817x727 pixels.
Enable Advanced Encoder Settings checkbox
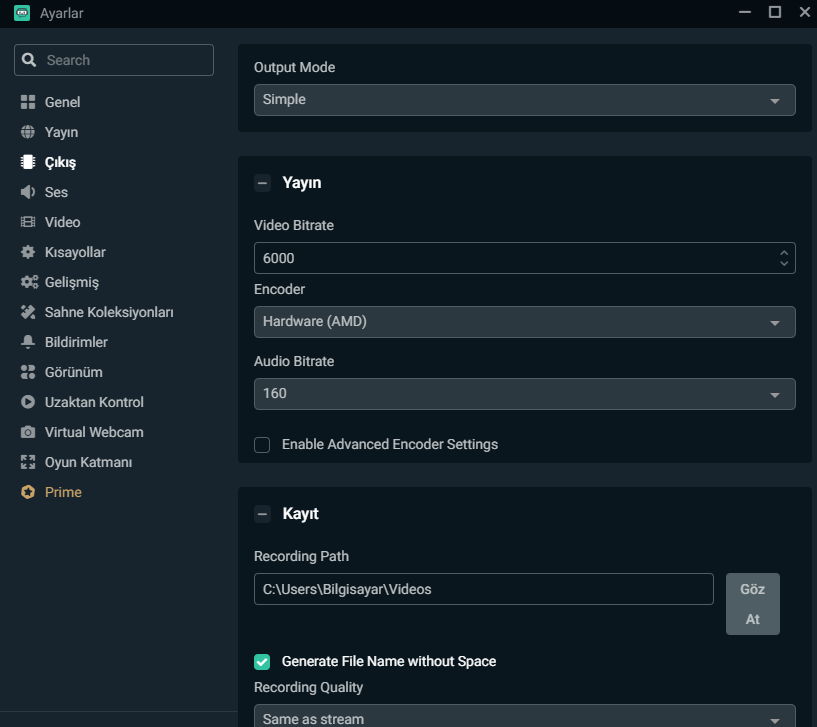(x=262, y=445)
